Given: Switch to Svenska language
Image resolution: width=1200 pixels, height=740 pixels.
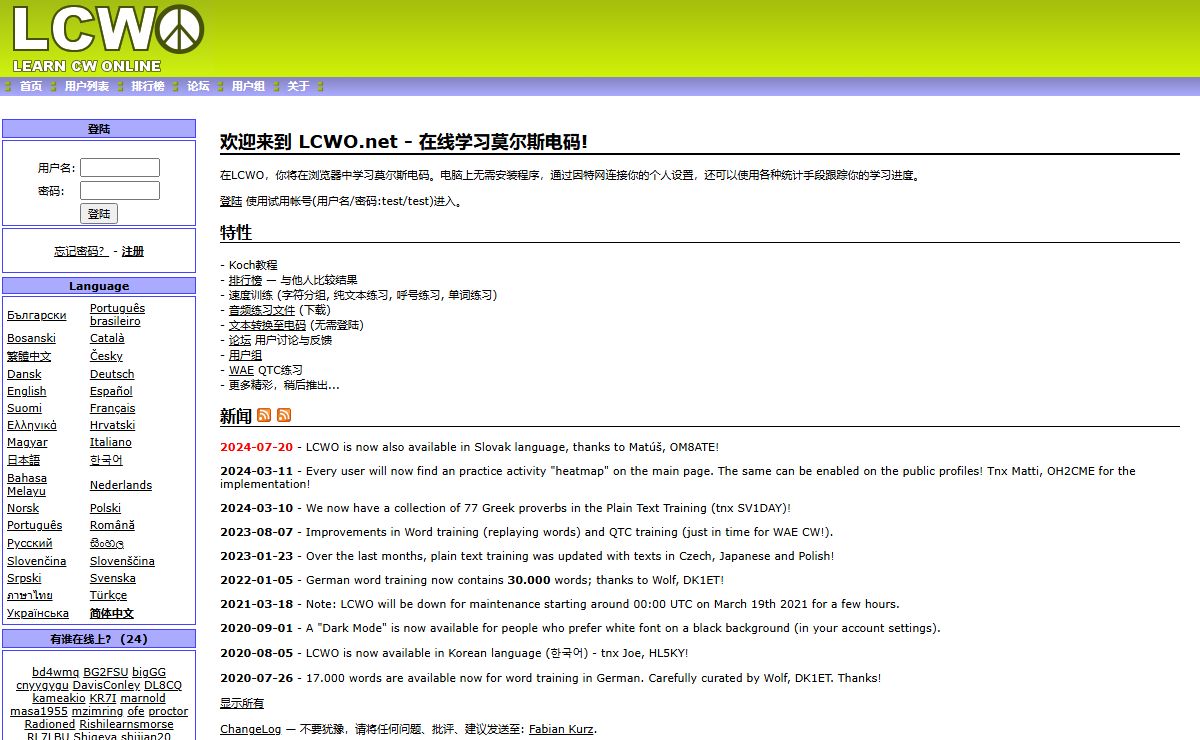Looking at the screenshot, I should (x=112, y=578).
